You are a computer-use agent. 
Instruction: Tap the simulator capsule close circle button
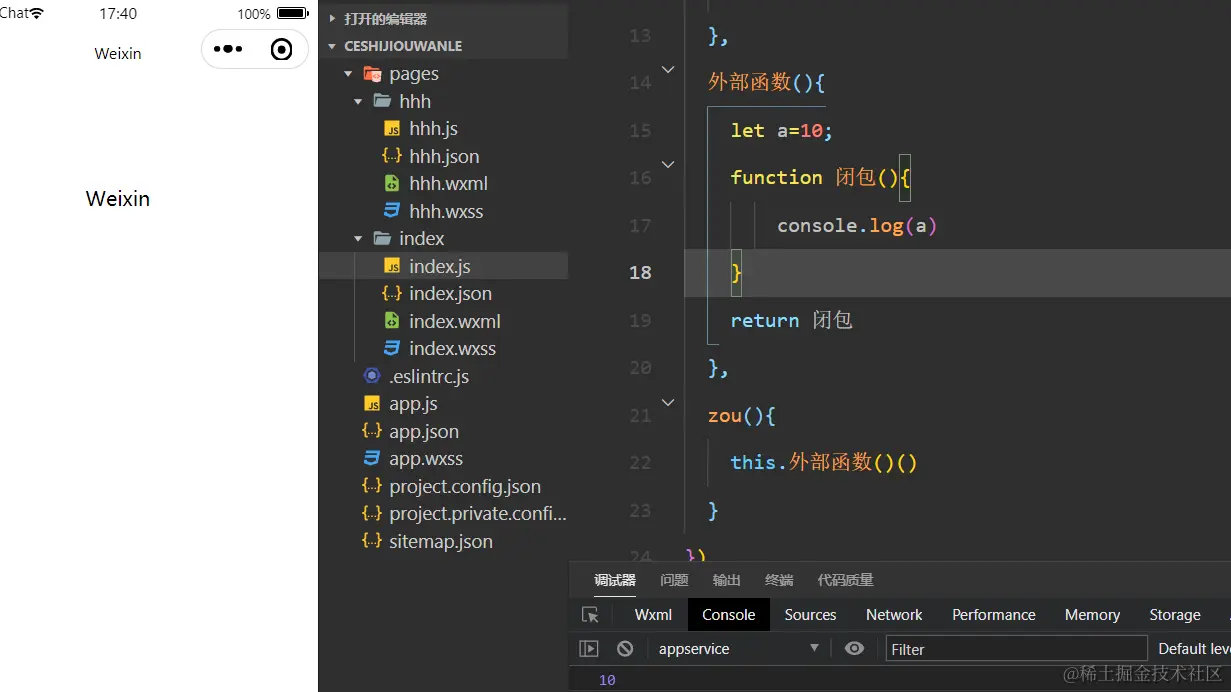click(282, 49)
